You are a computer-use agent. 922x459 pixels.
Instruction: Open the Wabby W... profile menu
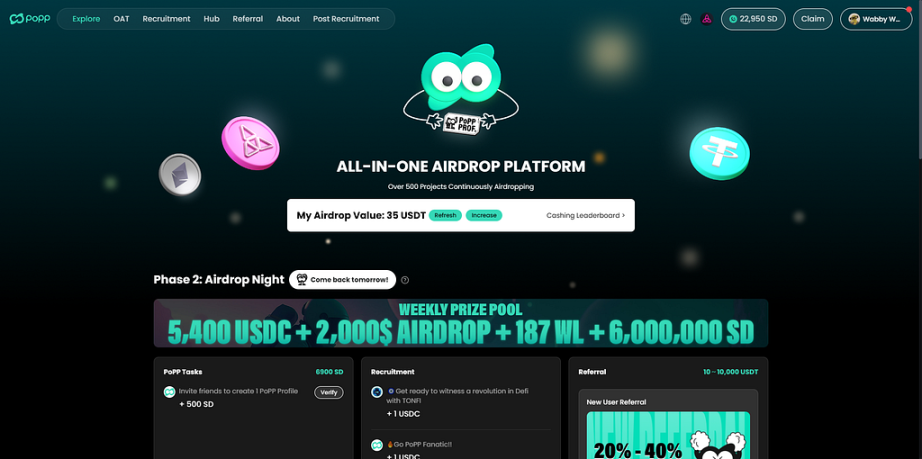click(x=876, y=19)
